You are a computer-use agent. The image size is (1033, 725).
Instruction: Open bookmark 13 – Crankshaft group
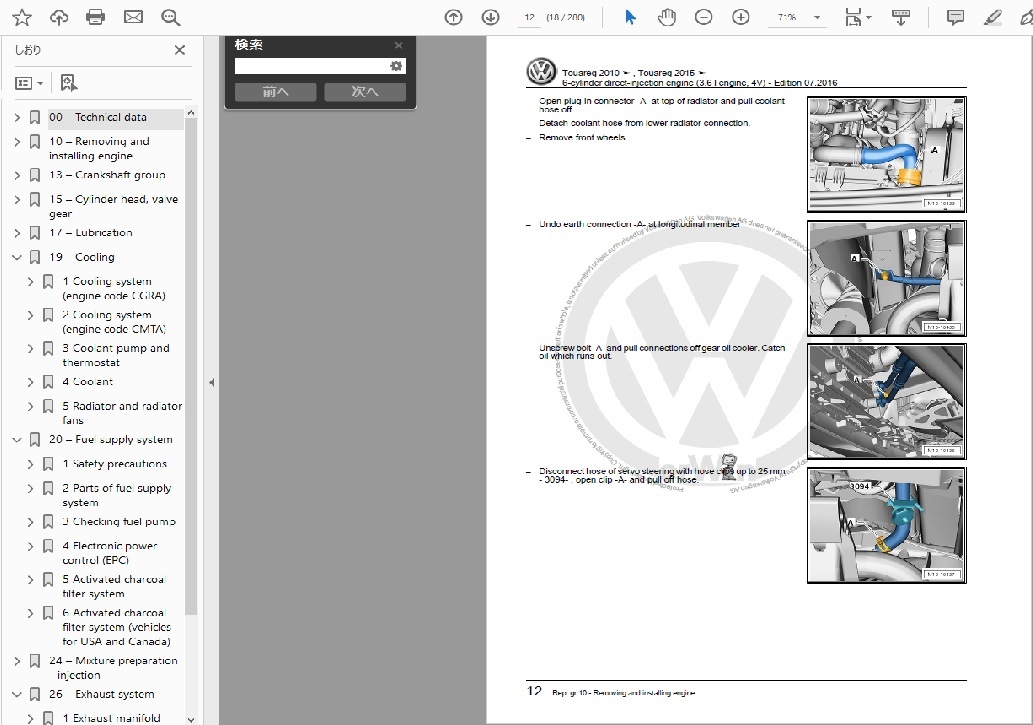(107, 175)
